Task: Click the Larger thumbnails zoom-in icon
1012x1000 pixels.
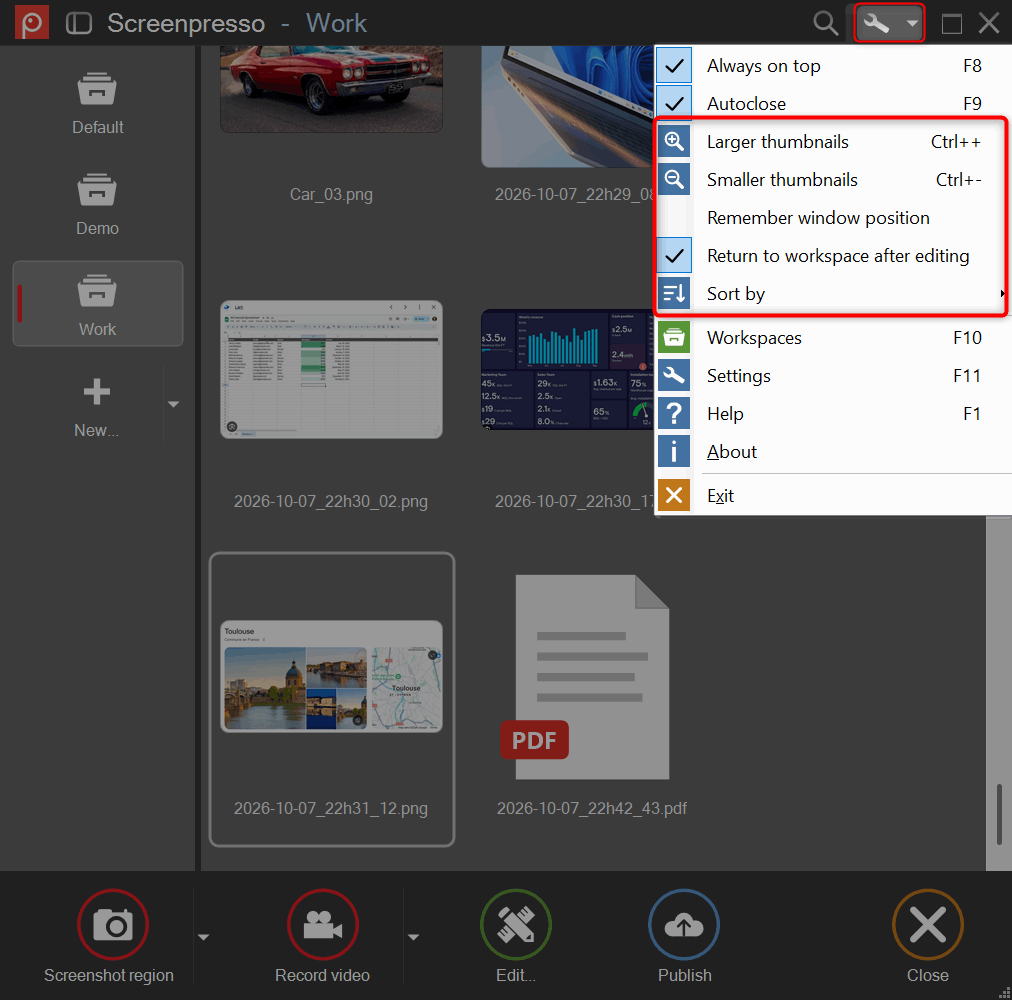Action: coord(674,141)
